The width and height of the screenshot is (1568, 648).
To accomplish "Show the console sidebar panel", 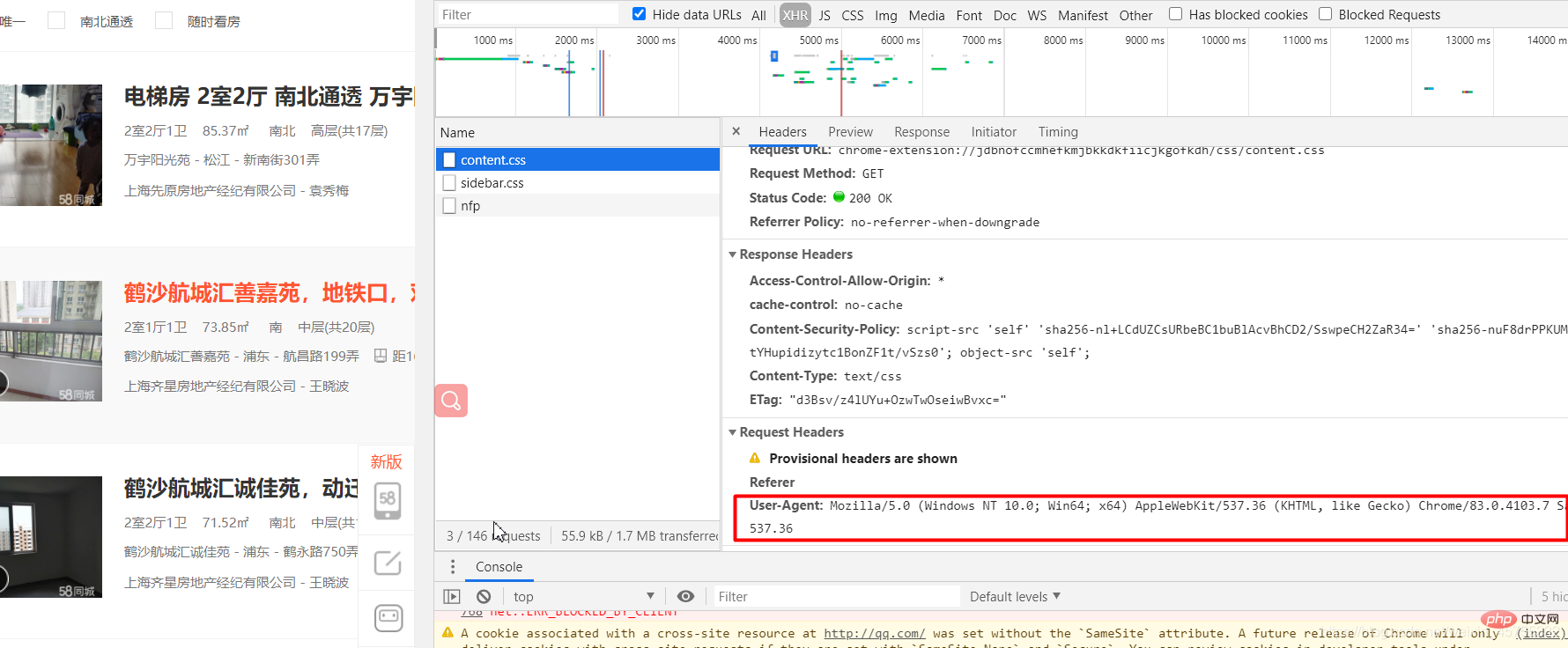I will (x=452, y=597).
